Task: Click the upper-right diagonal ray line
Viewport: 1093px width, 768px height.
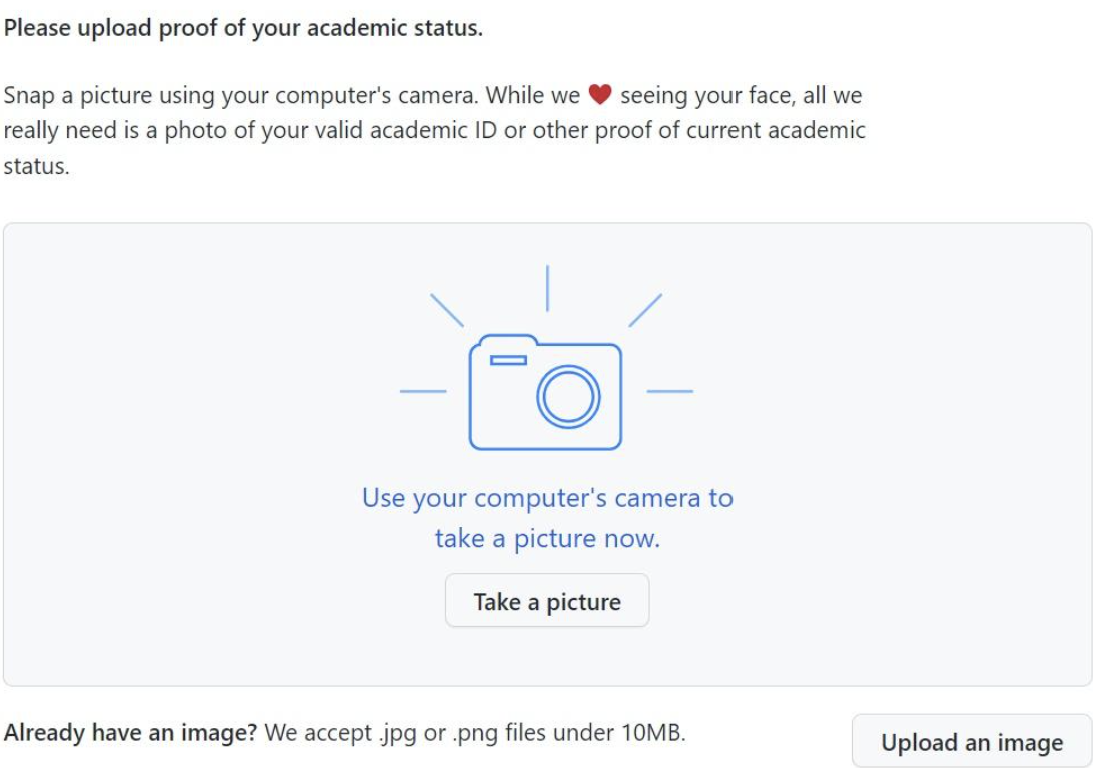Action: click(x=645, y=310)
